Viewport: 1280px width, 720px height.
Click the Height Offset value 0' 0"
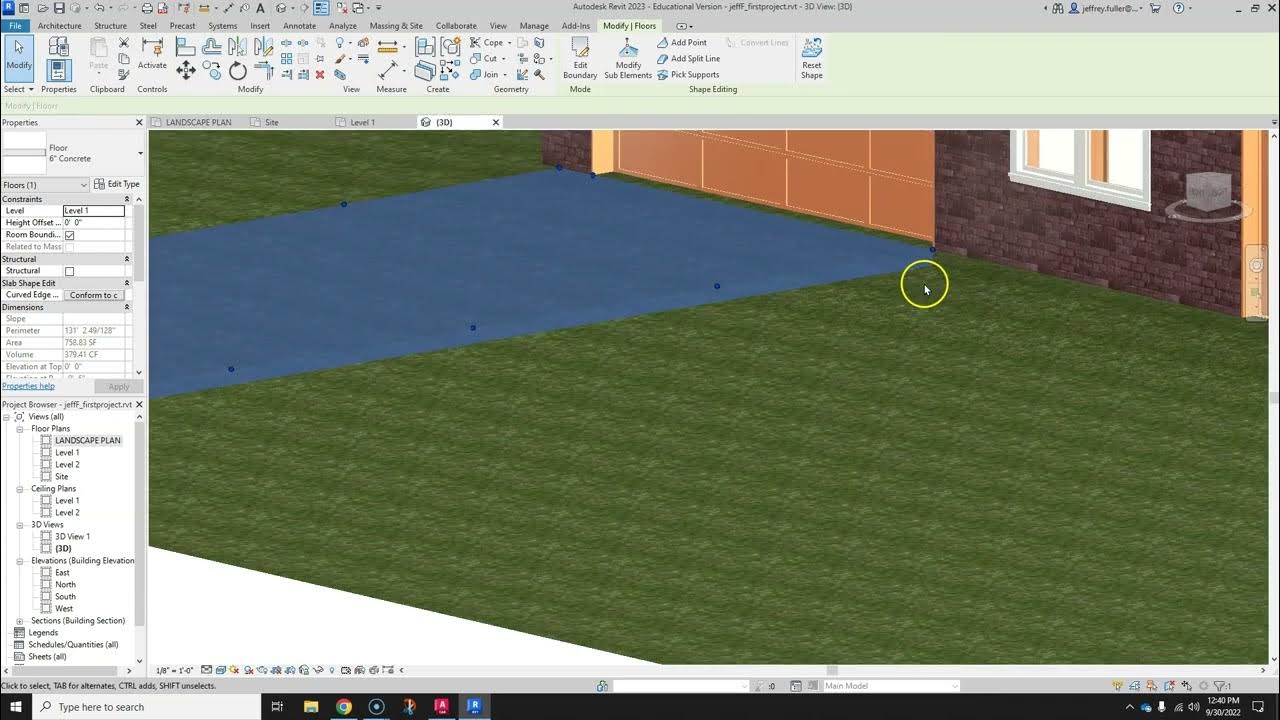(94, 223)
